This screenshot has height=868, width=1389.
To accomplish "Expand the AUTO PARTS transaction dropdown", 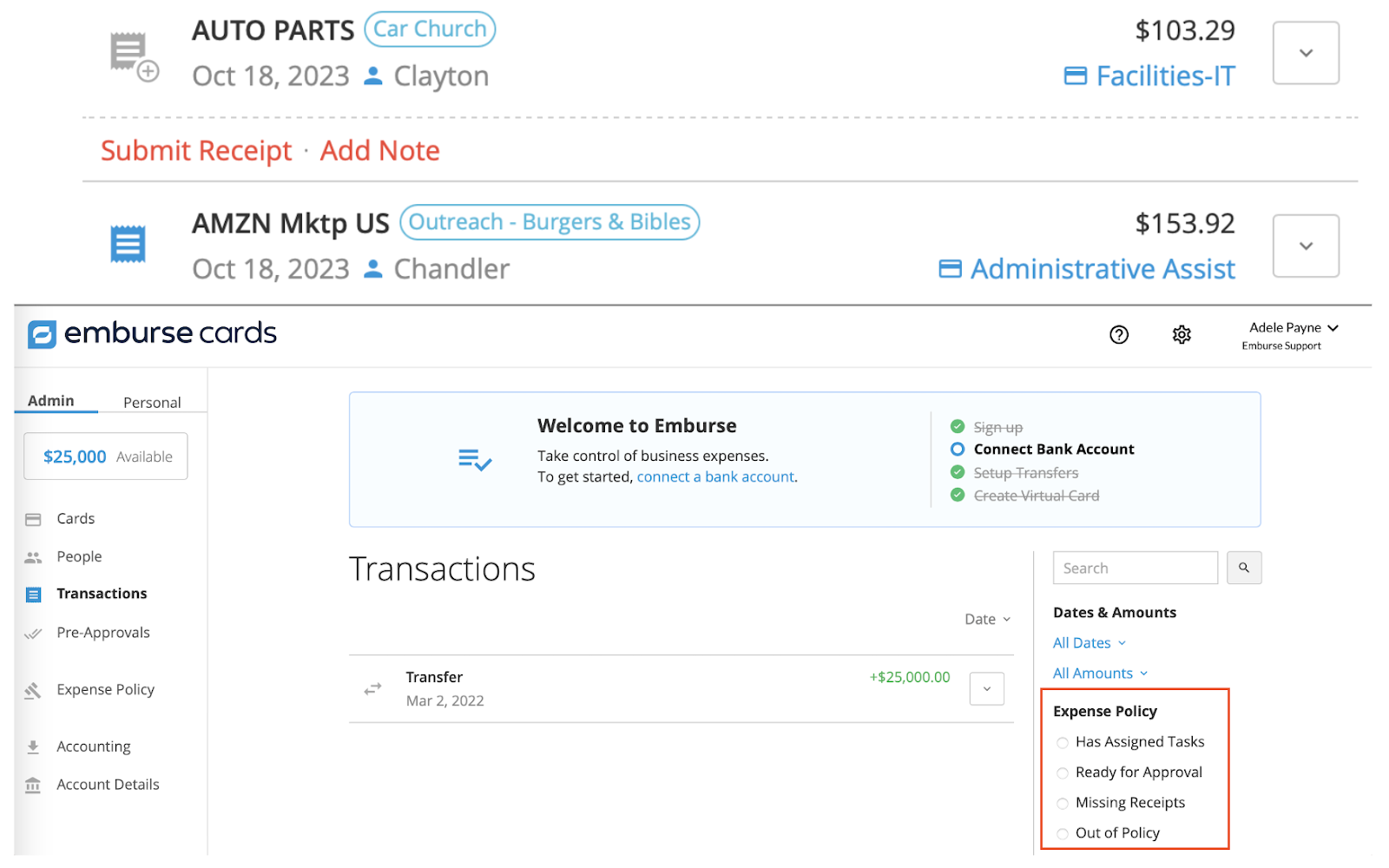I will coord(1306,53).
